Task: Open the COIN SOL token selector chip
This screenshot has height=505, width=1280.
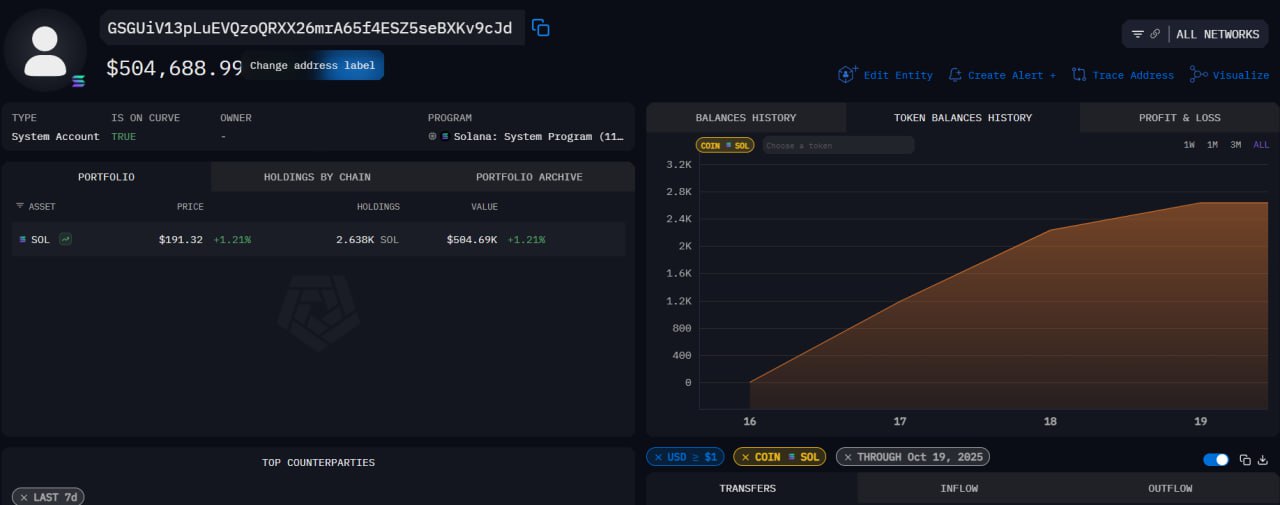Action: (x=723, y=146)
